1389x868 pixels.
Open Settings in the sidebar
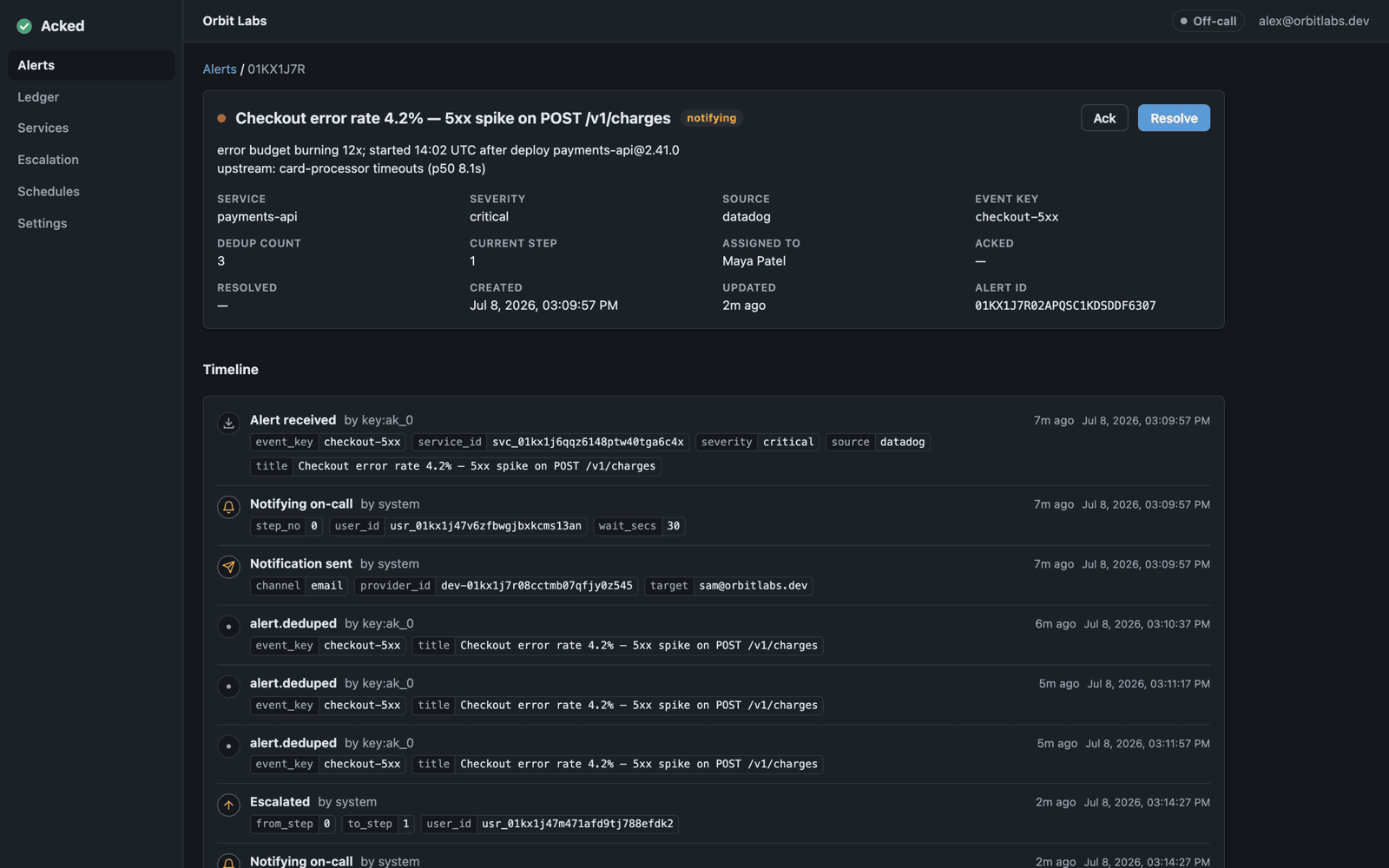point(91,223)
